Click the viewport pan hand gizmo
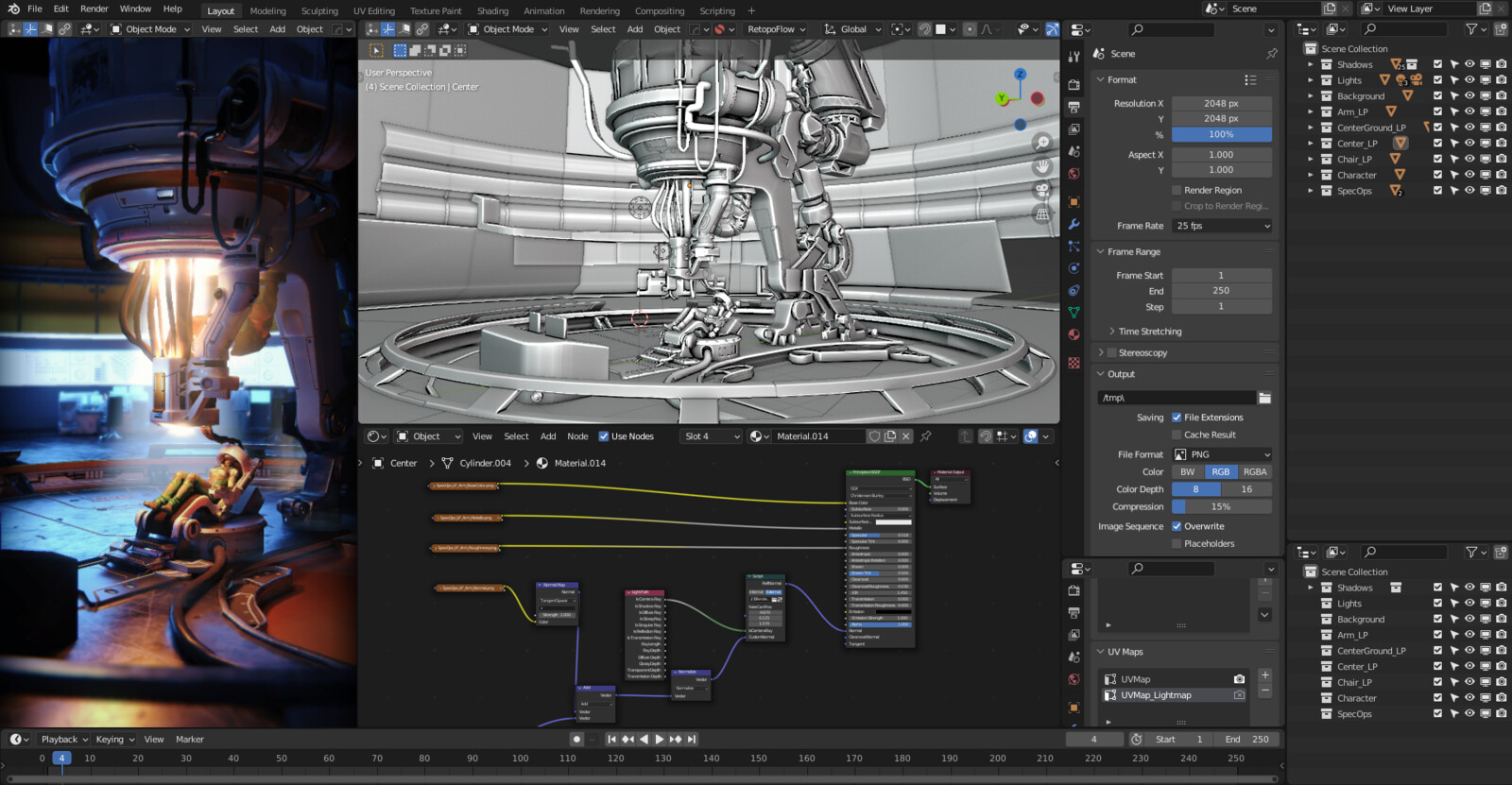 click(1042, 166)
